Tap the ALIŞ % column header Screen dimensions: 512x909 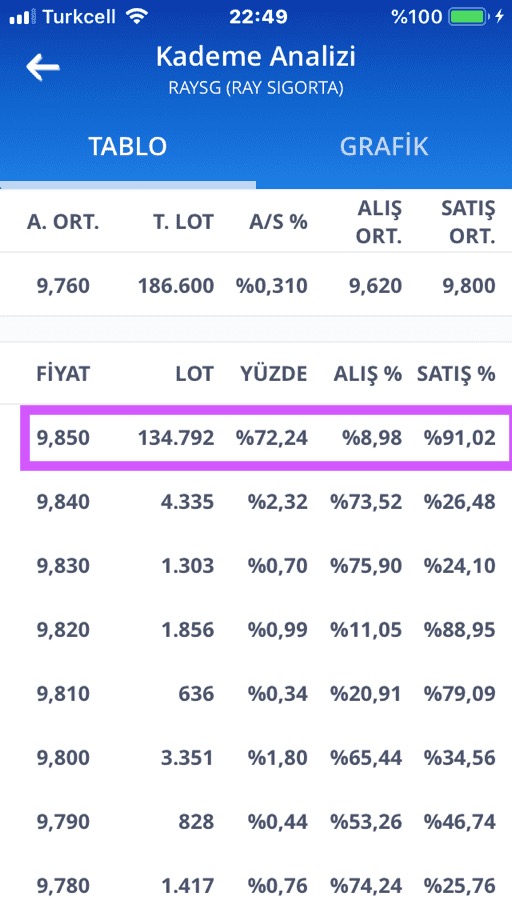[368, 374]
